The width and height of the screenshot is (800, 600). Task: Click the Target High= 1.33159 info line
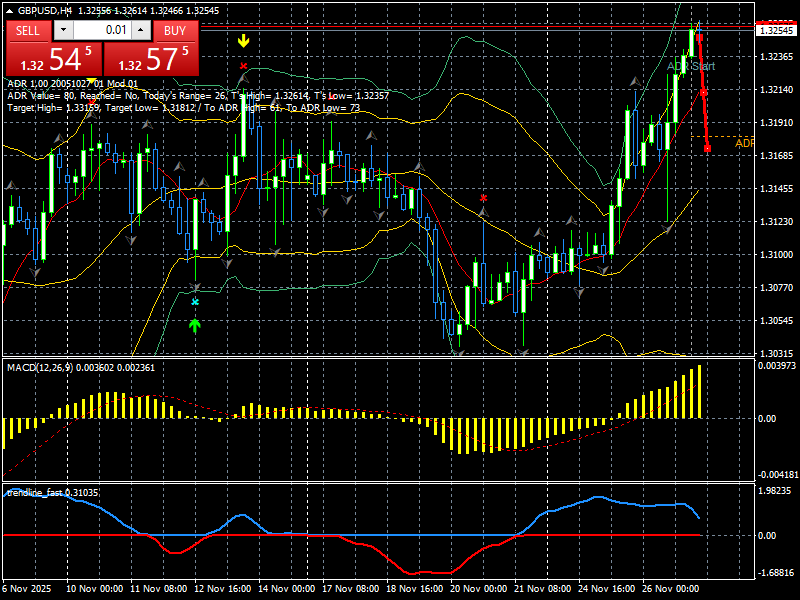tap(184, 108)
